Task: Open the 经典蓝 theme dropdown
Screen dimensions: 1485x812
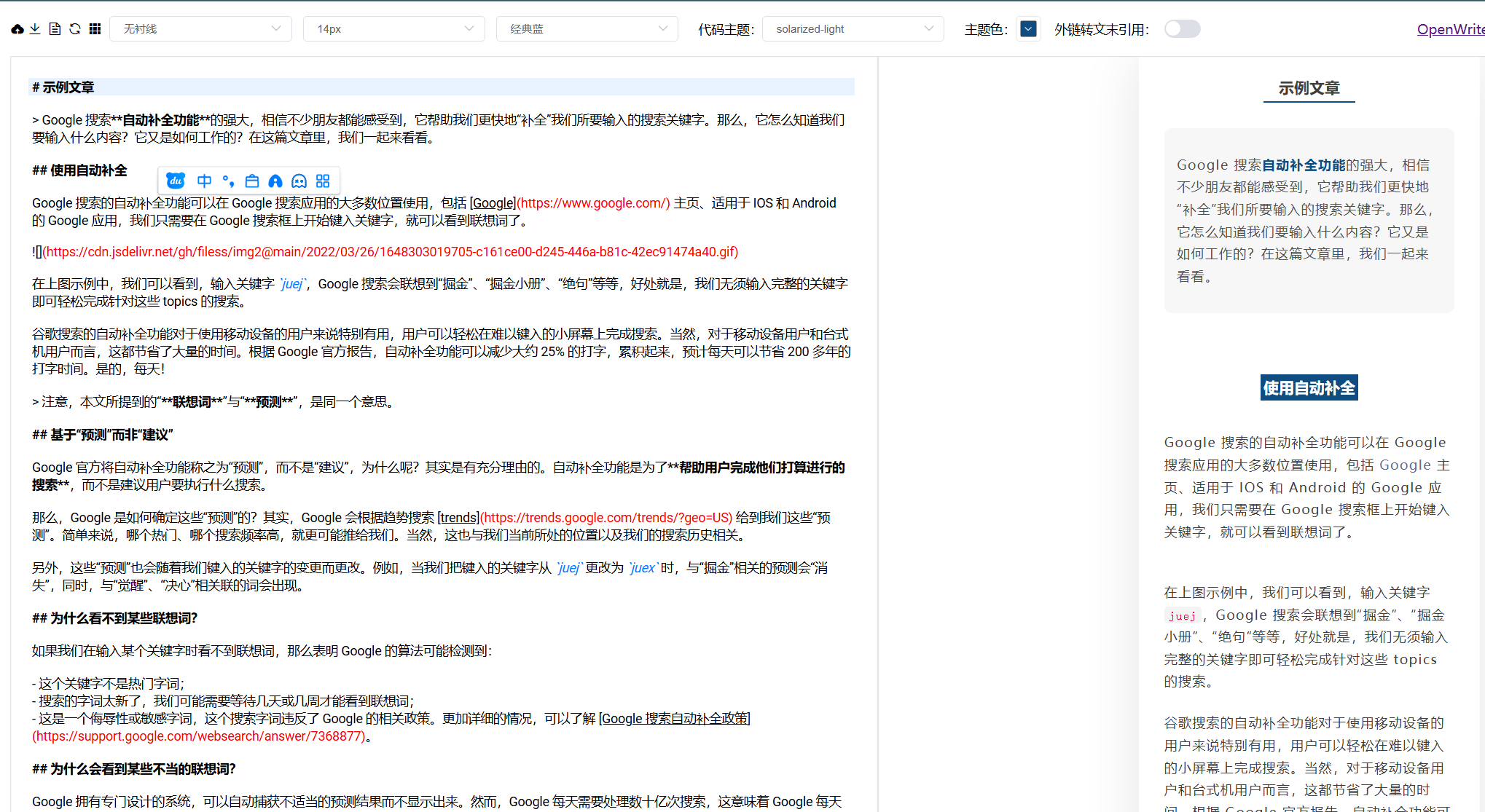Action: [587, 29]
